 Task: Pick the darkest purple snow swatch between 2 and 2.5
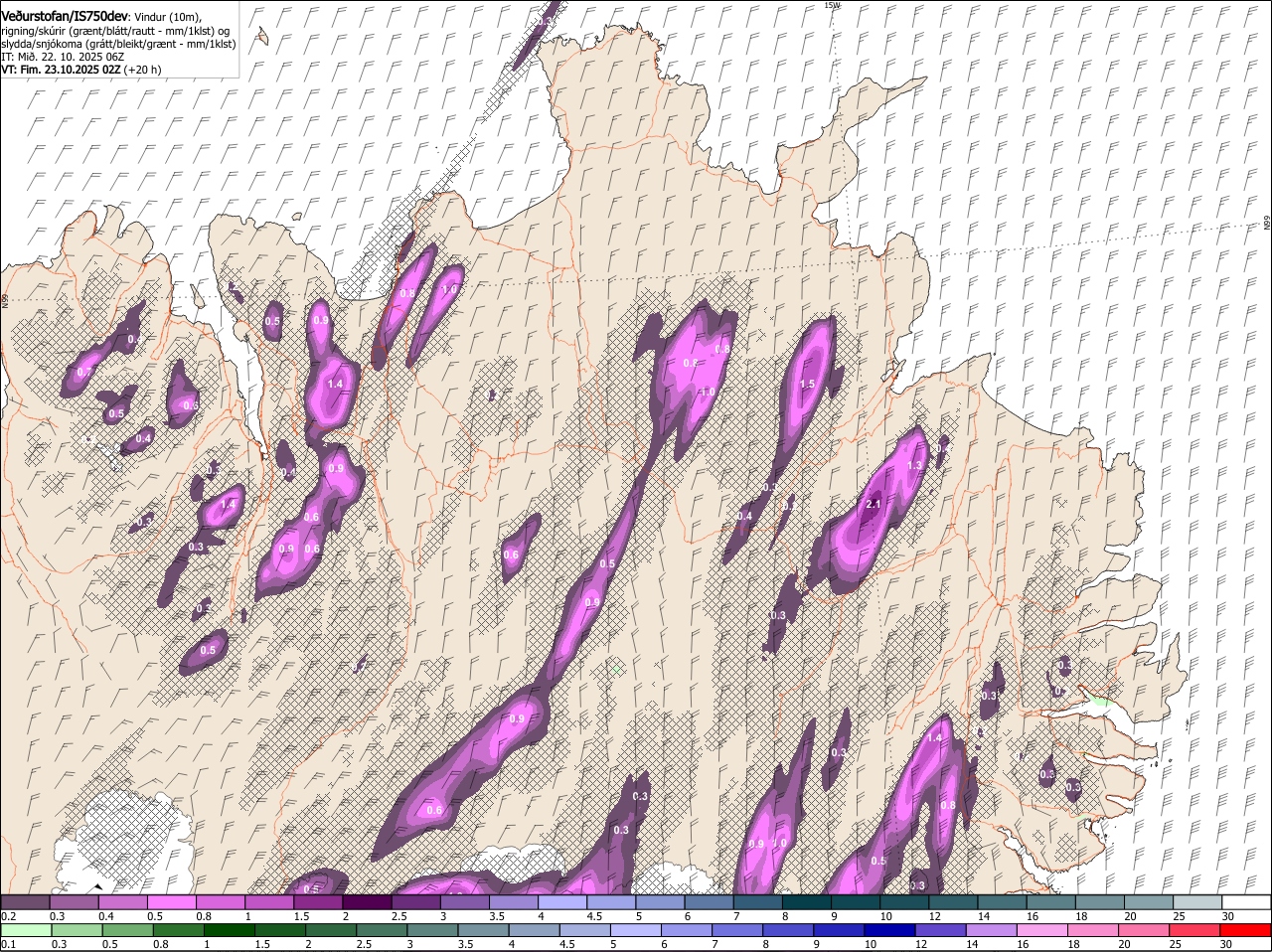(x=369, y=902)
